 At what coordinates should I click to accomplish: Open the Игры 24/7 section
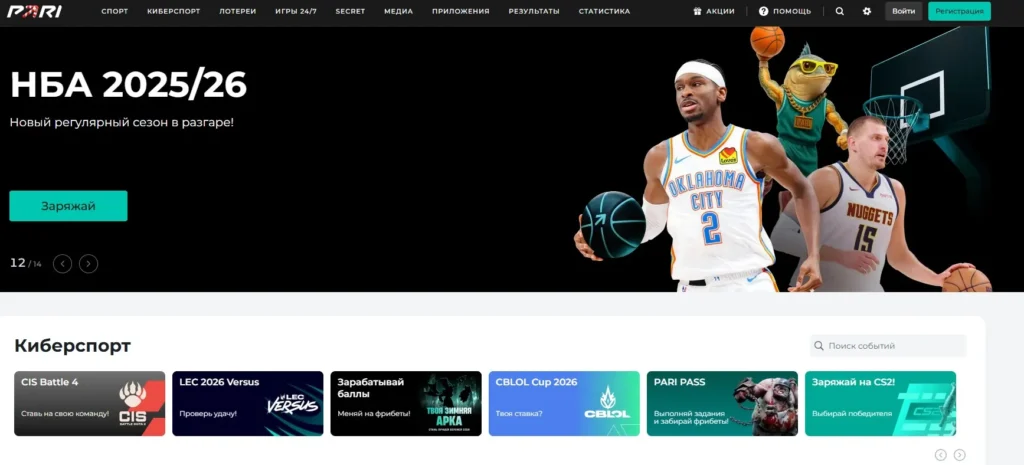point(295,11)
